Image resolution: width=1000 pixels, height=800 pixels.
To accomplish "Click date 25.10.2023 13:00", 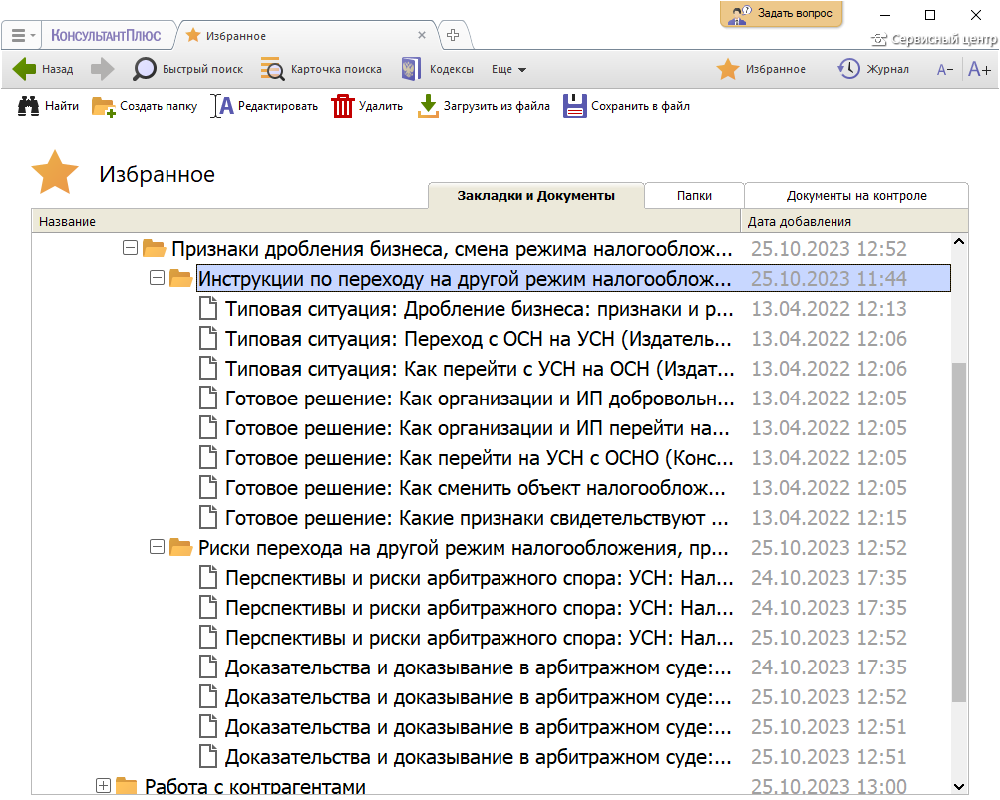I will (828, 787).
